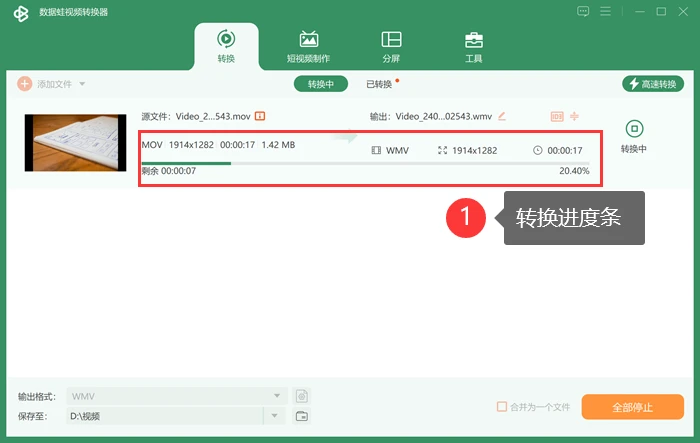Stop conversion with the circular stop icon
700x443 pixels.
click(x=634, y=129)
